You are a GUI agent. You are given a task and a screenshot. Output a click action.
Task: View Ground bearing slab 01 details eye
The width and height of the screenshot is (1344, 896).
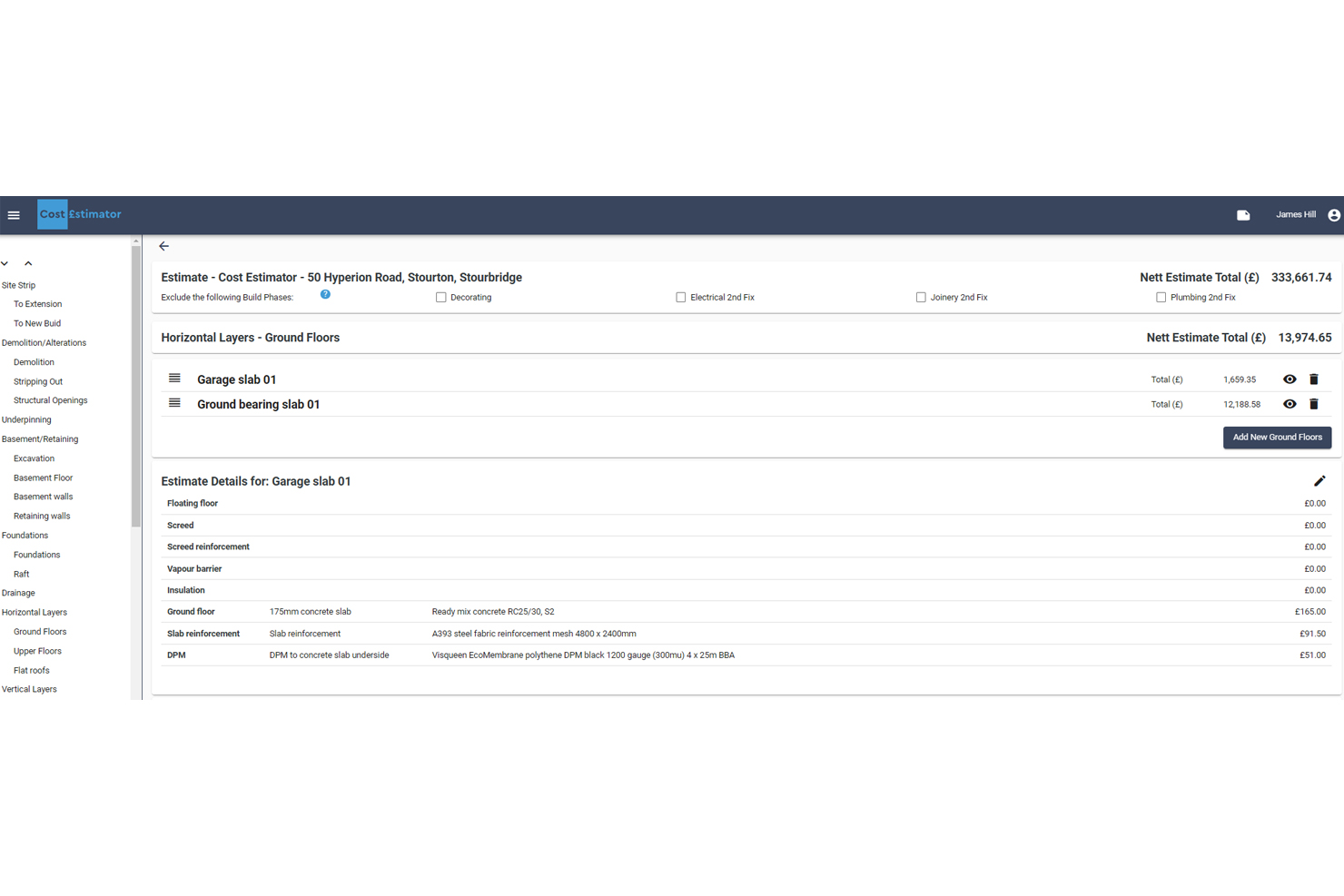[1290, 404]
